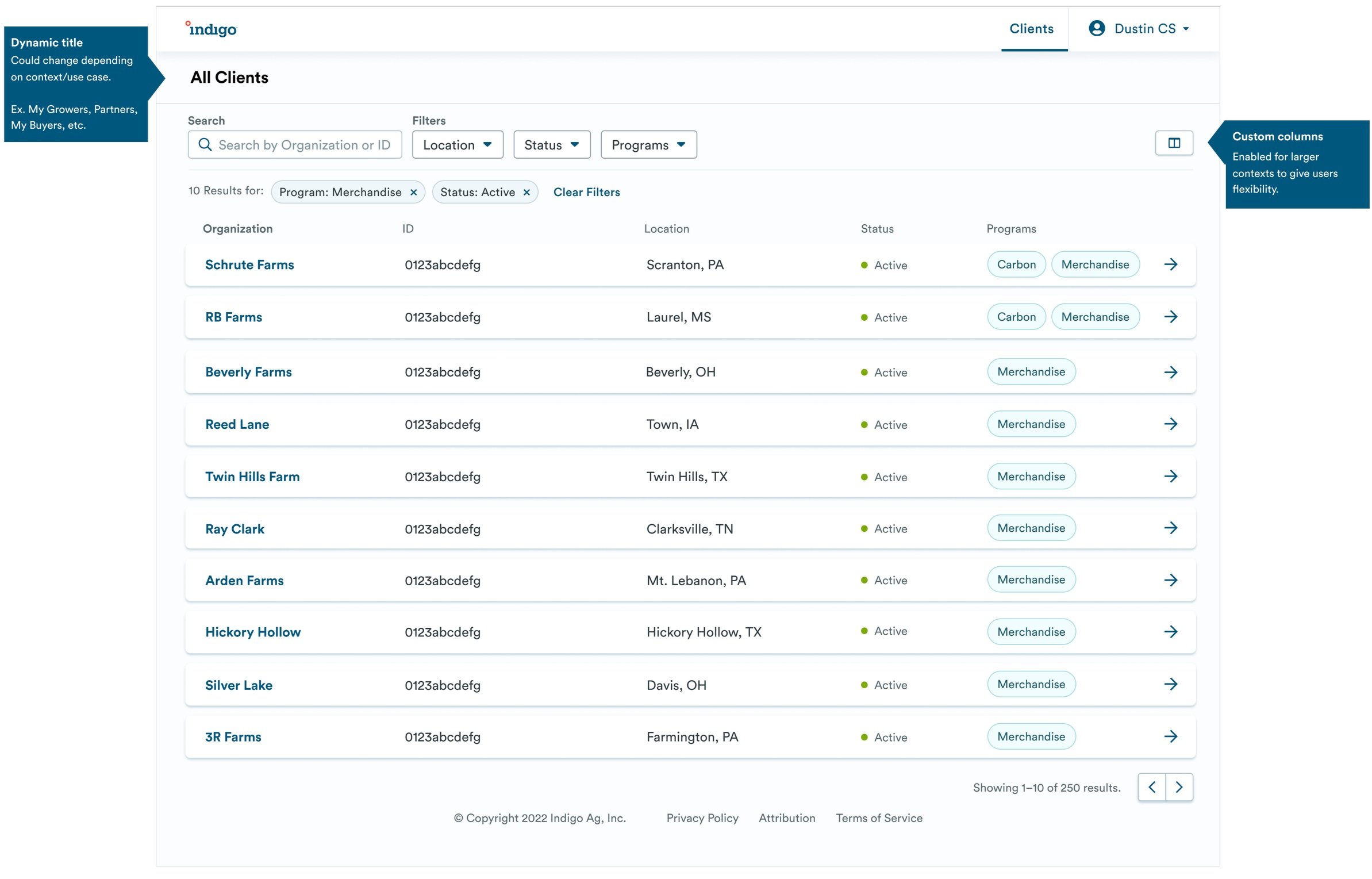This screenshot has height=879, width=1372.
Task: Open Silver Lake row arrow
Action: (1171, 685)
